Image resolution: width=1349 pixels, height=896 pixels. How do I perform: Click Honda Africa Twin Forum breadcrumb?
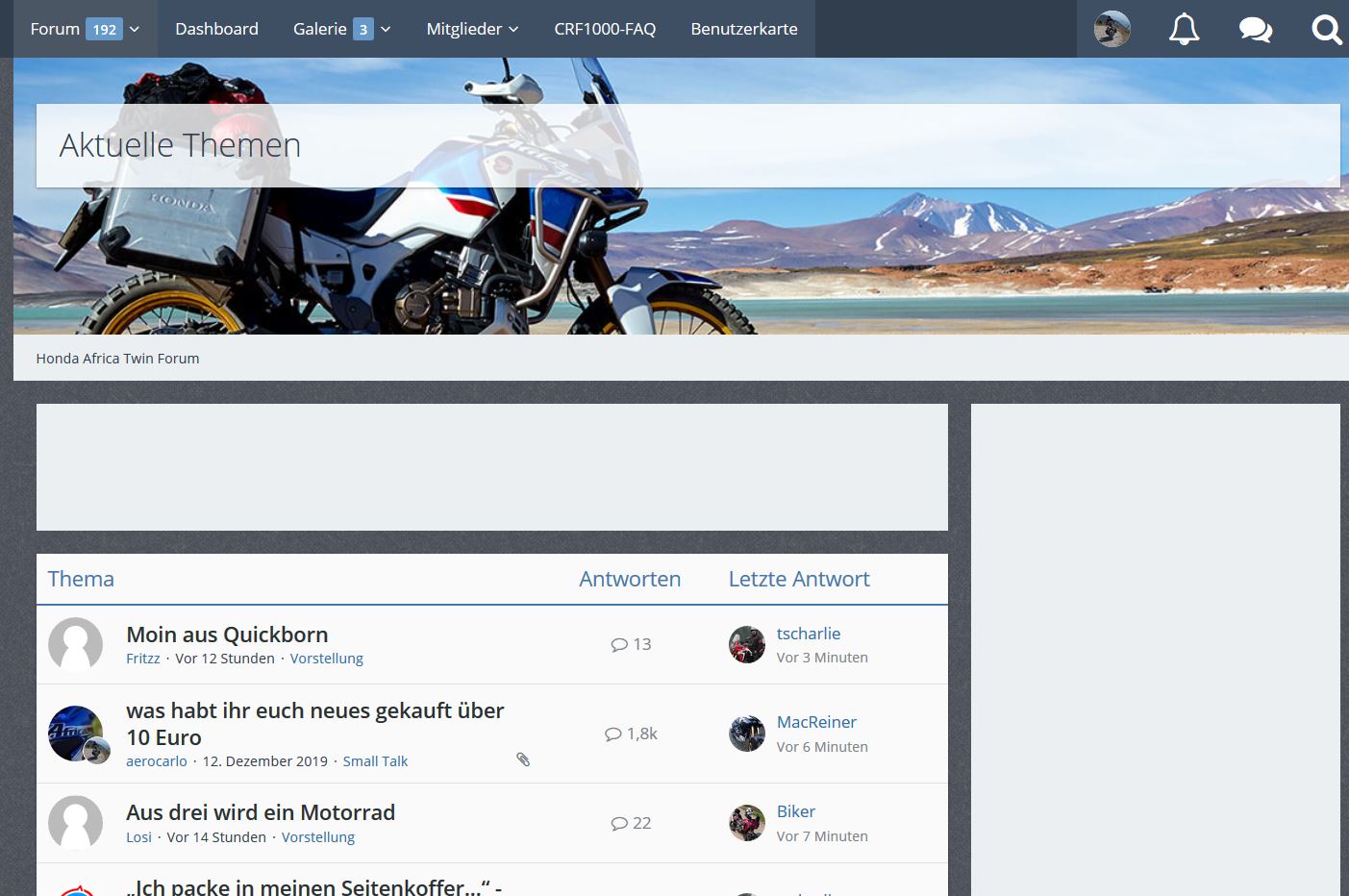click(117, 359)
